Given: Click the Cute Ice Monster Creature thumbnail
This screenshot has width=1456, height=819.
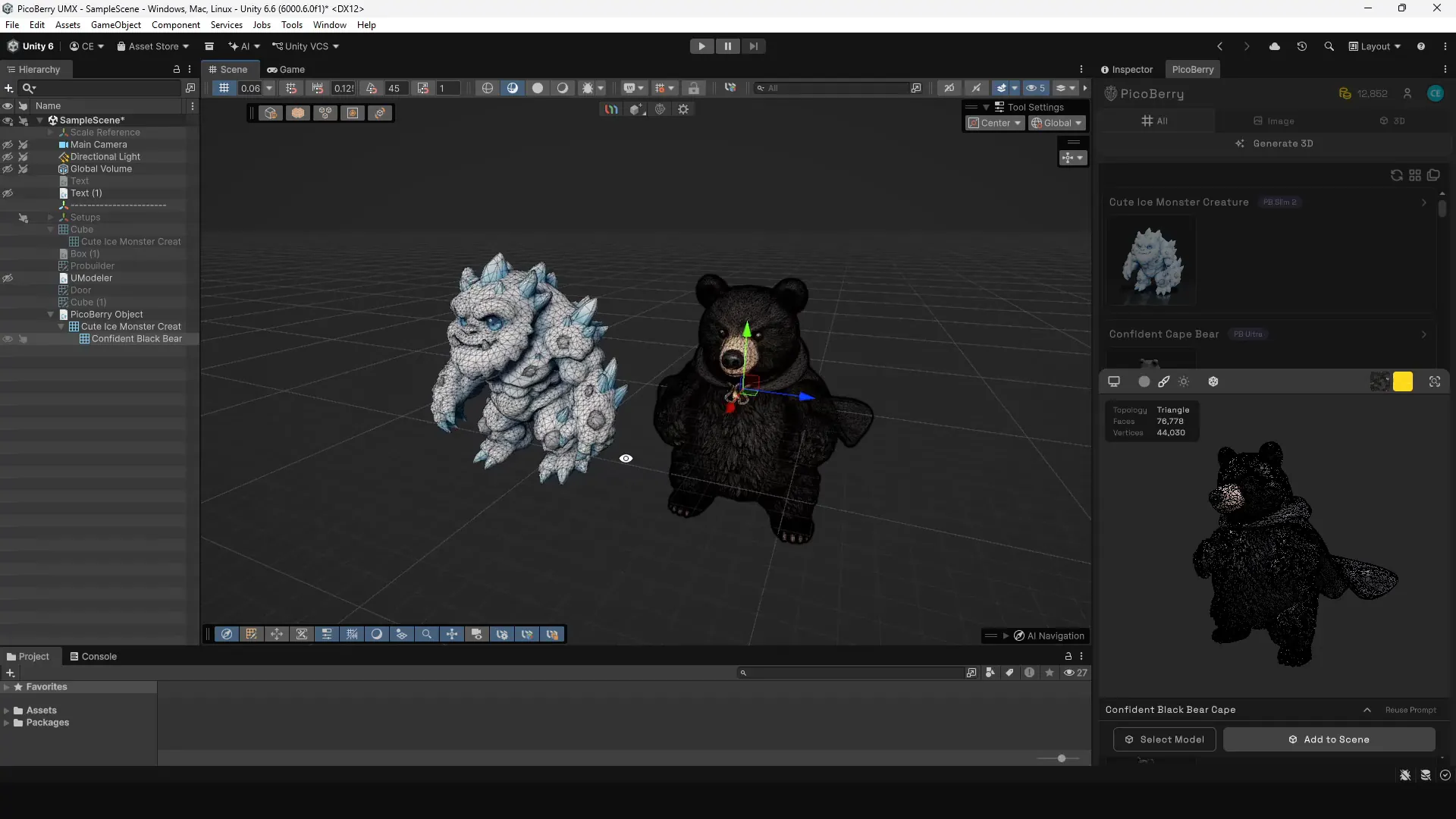Looking at the screenshot, I should click(x=1152, y=261).
